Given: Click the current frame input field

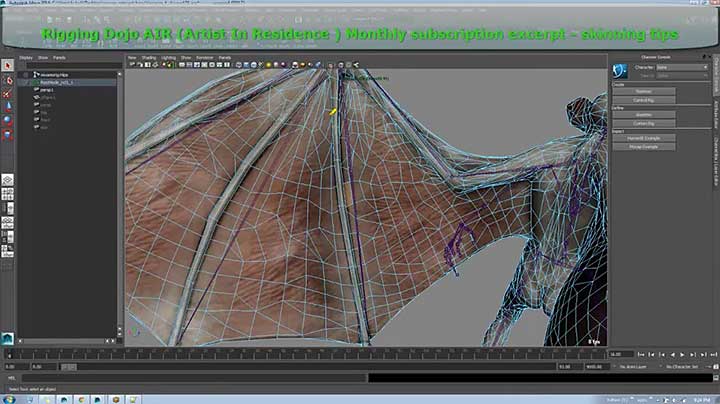Looking at the screenshot, I should (621, 354).
